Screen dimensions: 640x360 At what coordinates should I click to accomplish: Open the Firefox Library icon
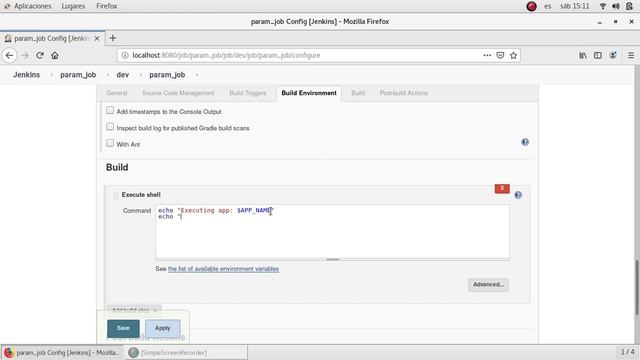(583, 55)
